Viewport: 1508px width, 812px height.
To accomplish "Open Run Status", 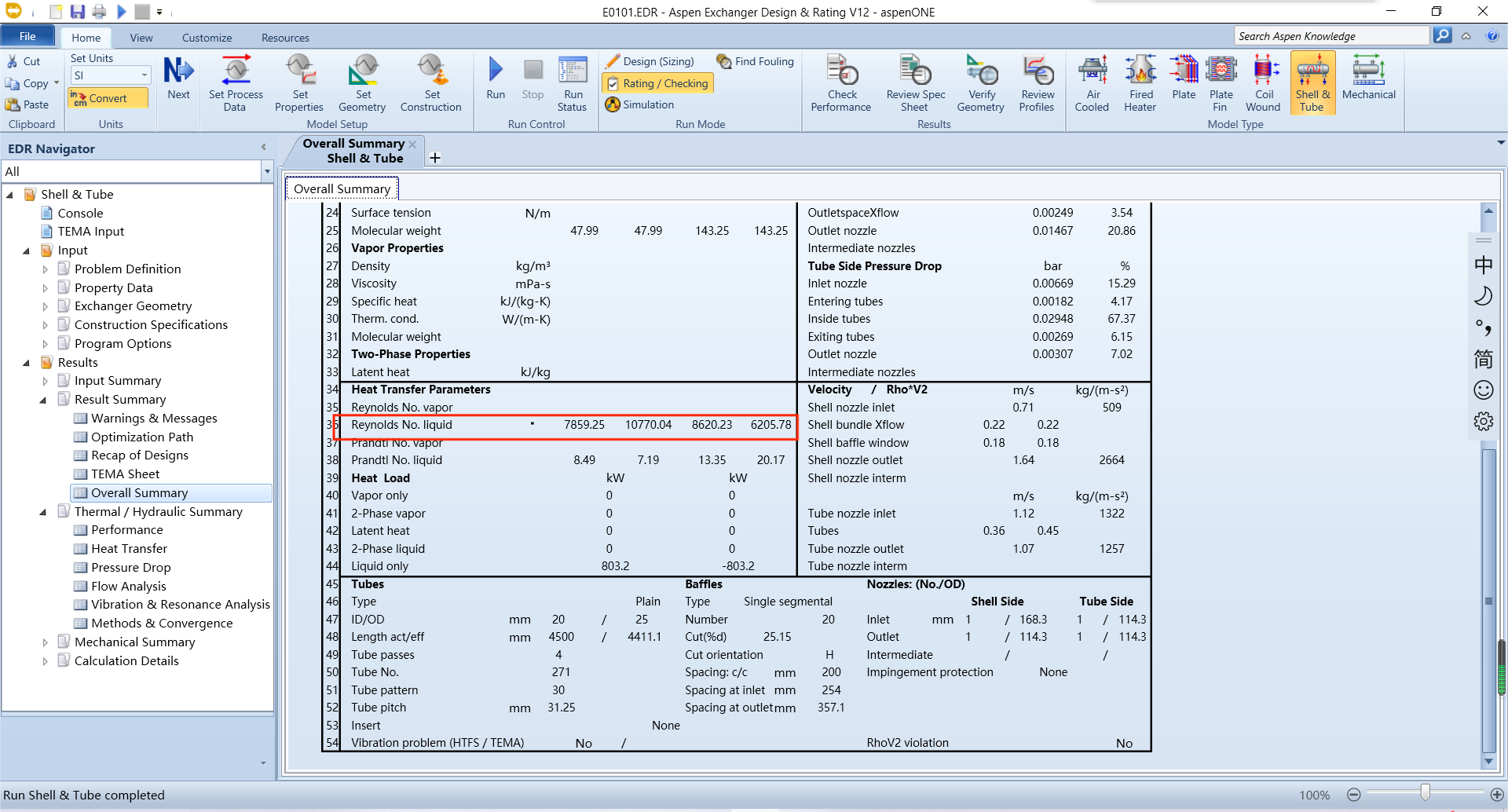I will [573, 83].
